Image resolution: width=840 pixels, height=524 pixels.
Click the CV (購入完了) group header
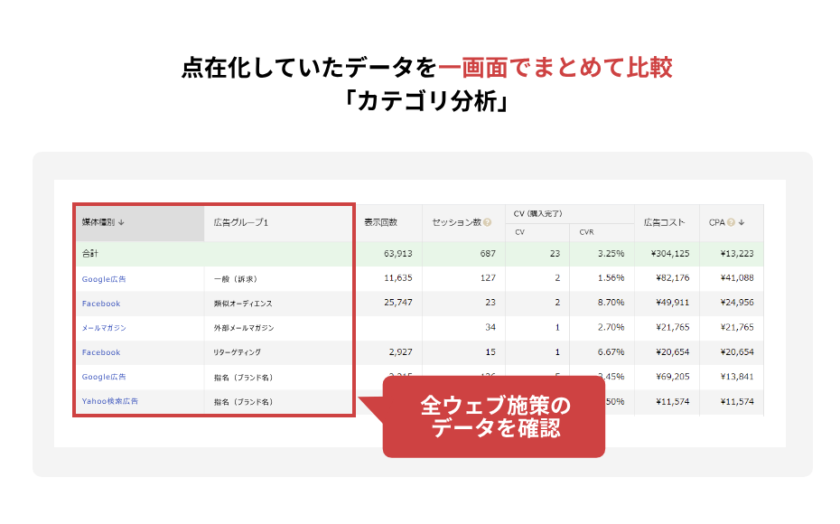(x=539, y=213)
